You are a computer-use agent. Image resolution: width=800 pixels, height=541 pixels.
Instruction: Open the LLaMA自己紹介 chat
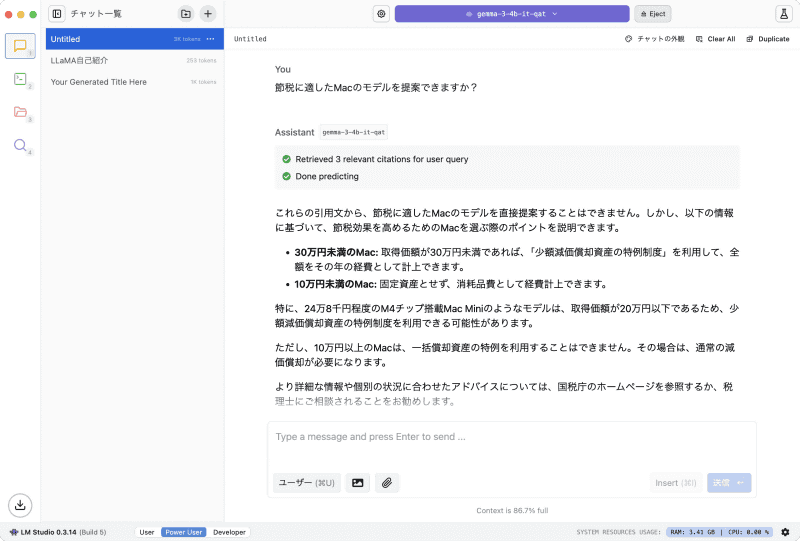click(x=135, y=60)
